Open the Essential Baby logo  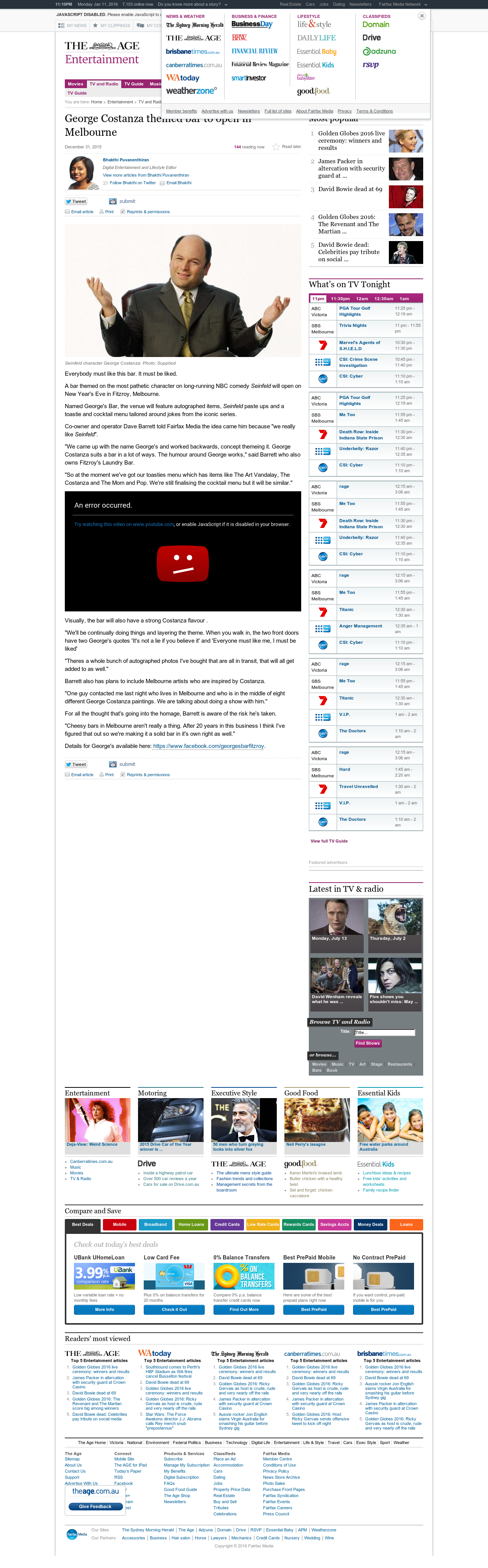[316, 52]
